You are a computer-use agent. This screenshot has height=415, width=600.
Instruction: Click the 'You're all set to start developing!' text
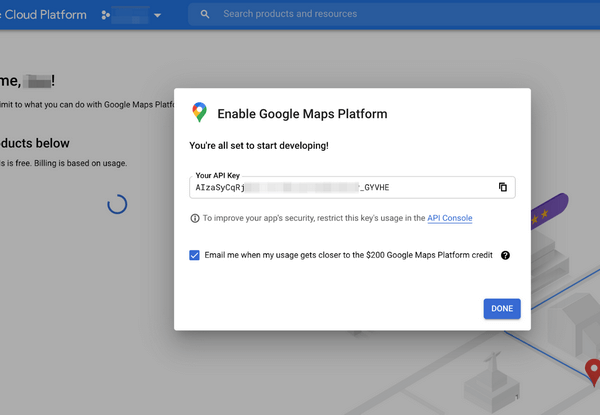(x=259, y=146)
